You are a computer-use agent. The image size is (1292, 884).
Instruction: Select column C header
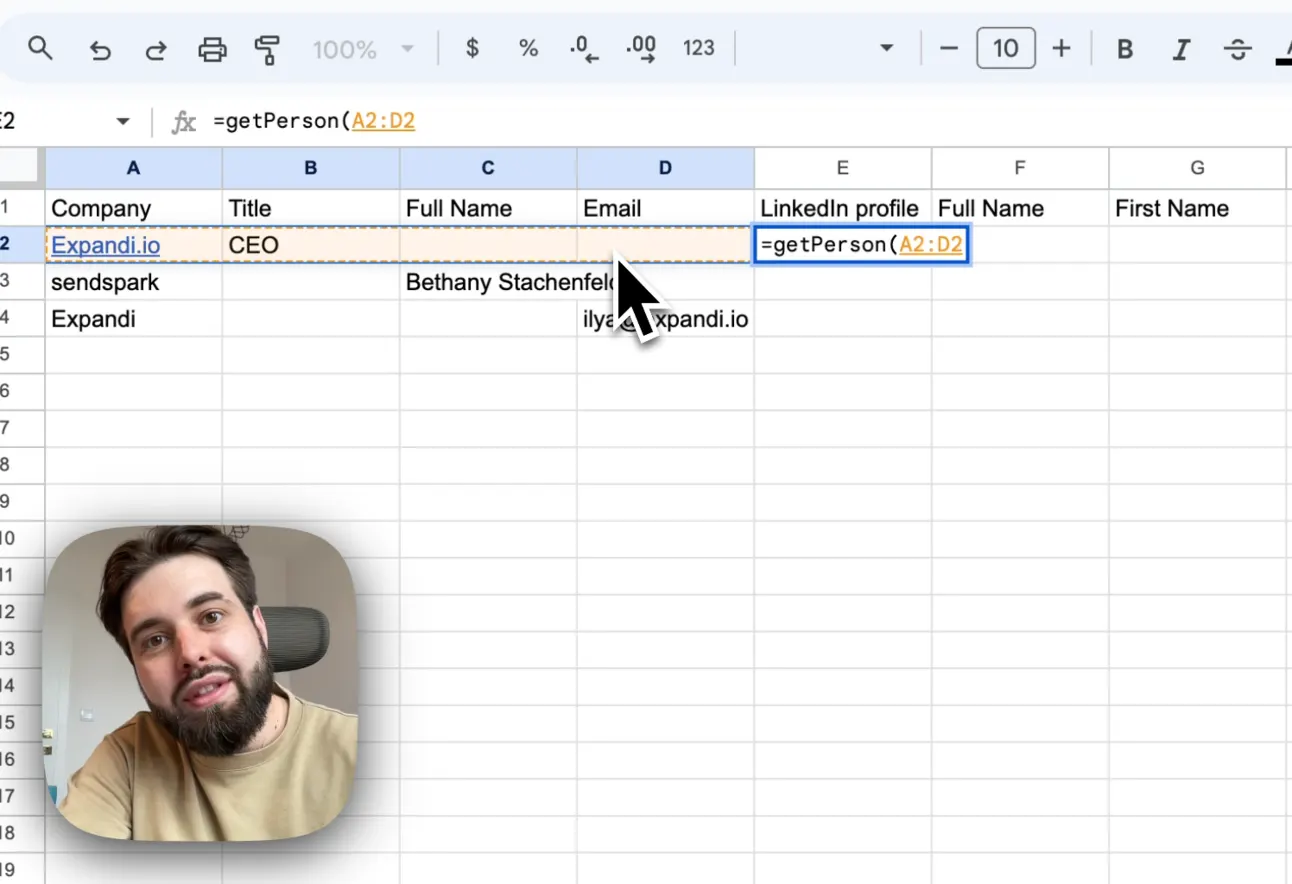click(x=488, y=168)
